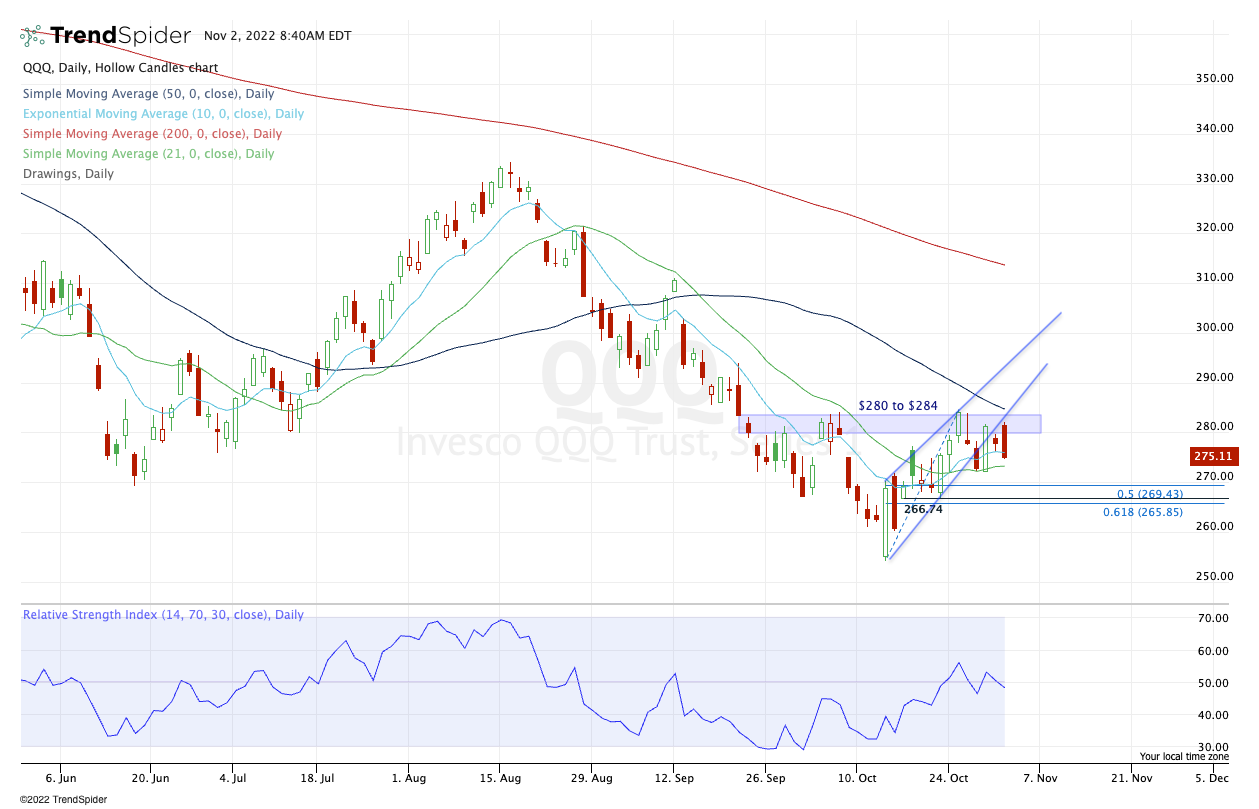Select the Exponential Moving Average (10) legend entry
This screenshot has width=1259, height=809.
click(x=163, y=114)
